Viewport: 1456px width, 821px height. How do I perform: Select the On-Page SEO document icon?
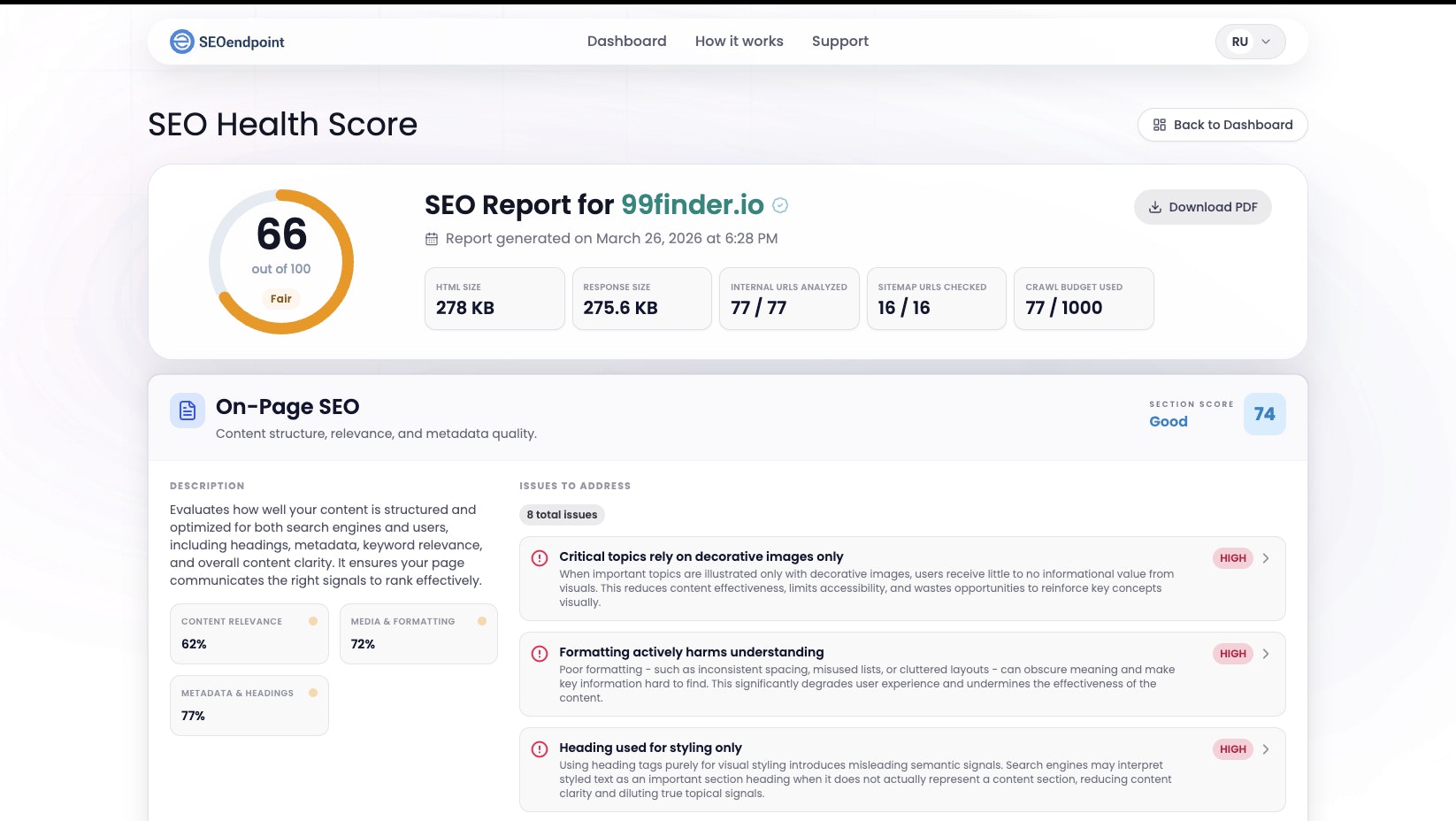pyautogui.click(x=188, y=410)
